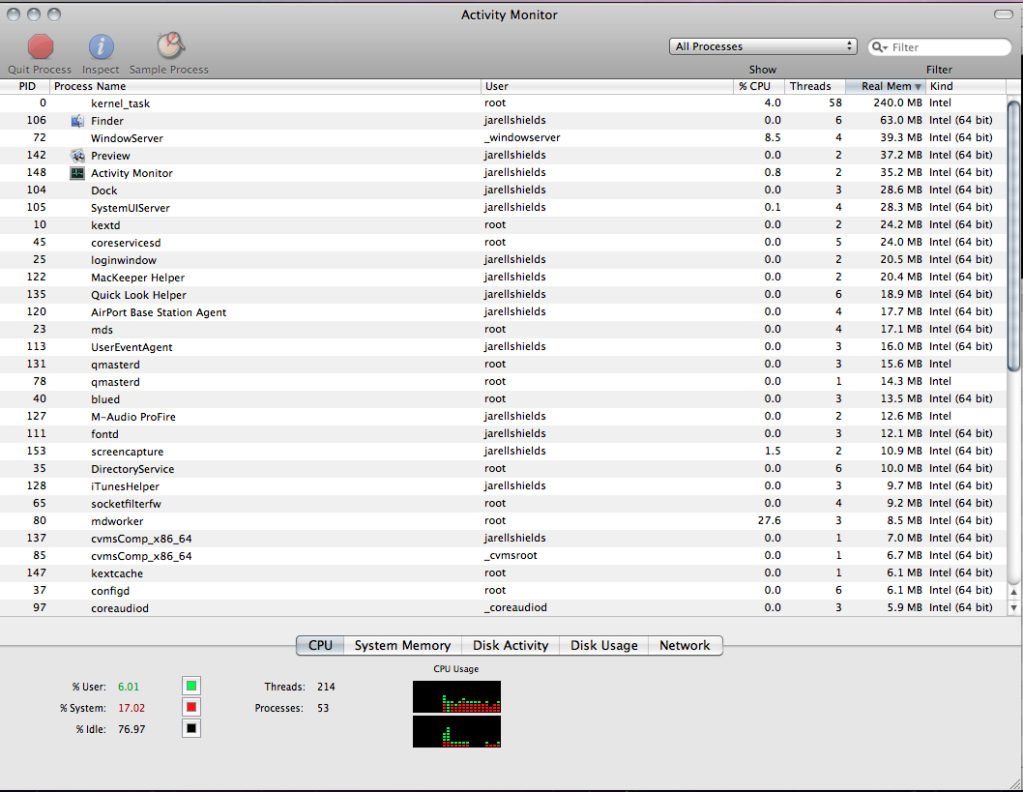The height and width of the screenshot is (792, 1023).
Task: Sort by the User column header
Action: [607, 86]
